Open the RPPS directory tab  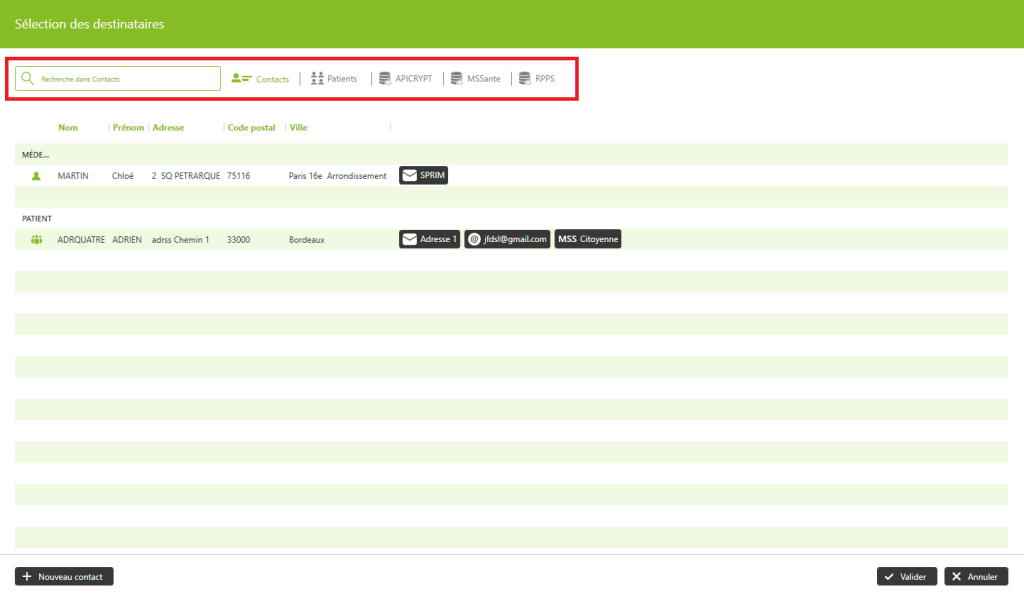click(536, 79)
